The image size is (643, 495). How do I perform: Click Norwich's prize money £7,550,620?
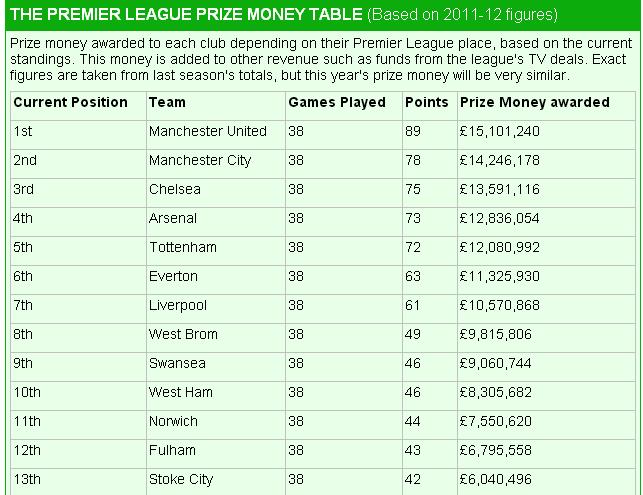click(x=495, y=421)
